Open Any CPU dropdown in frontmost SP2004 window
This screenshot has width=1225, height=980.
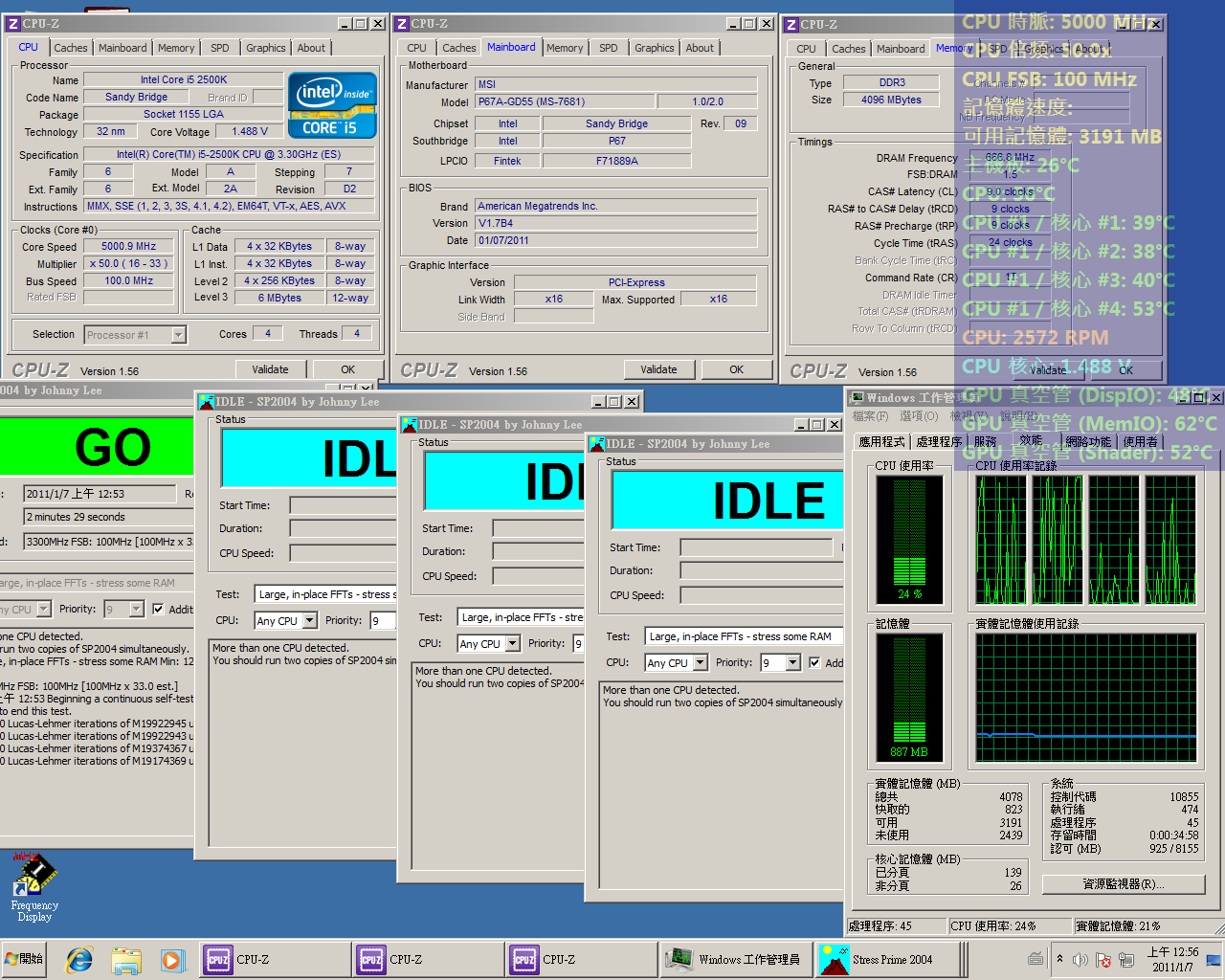[x=701, y=662]
